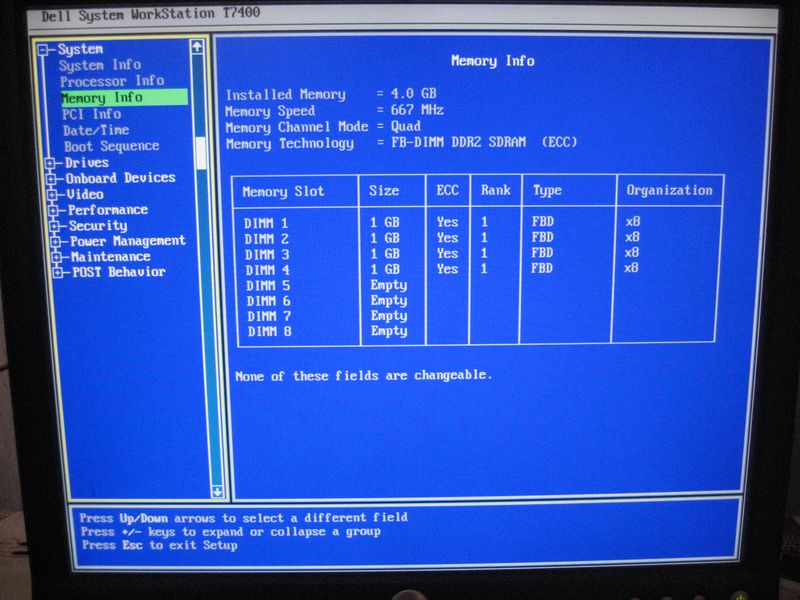
Task: Click DIMM 8 Empty size value
Action: [x=389, y=331]
